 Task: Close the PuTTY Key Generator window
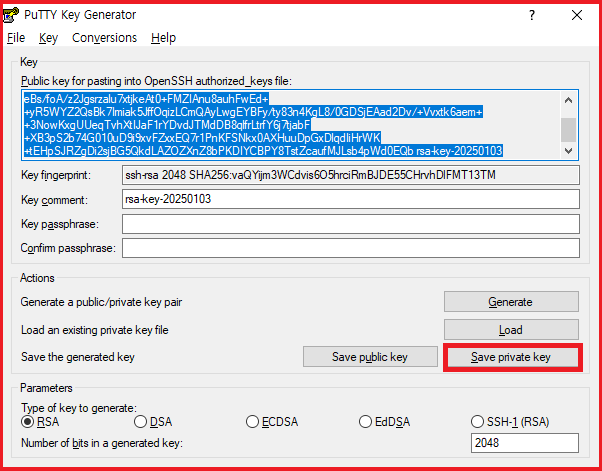(x=577, y=15)
